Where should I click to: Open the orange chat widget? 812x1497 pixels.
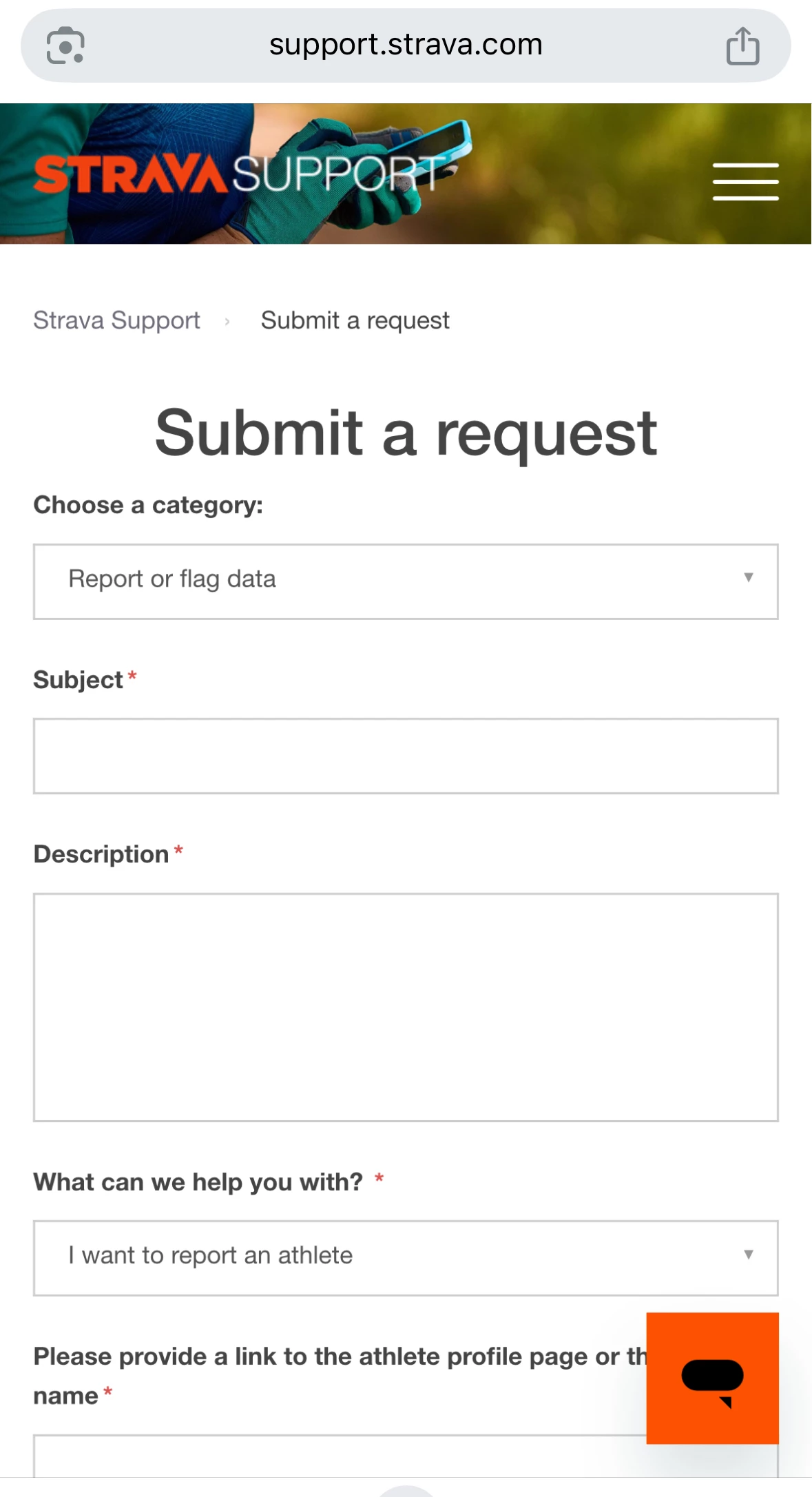point(712,1378)
